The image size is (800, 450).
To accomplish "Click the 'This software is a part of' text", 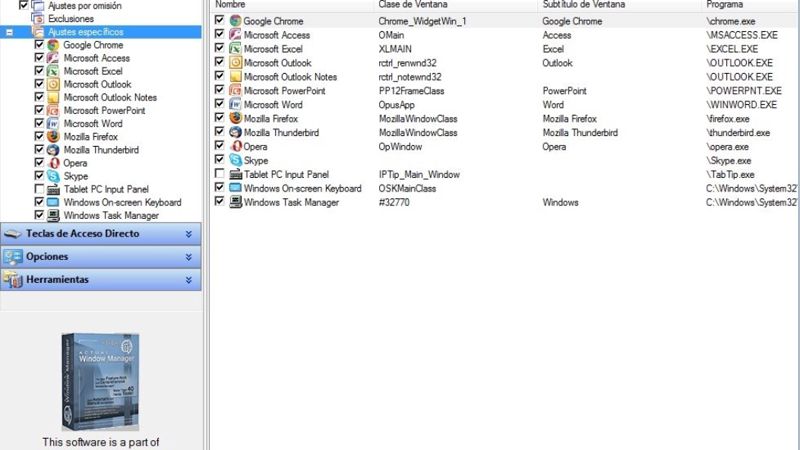I will [101, 442].
